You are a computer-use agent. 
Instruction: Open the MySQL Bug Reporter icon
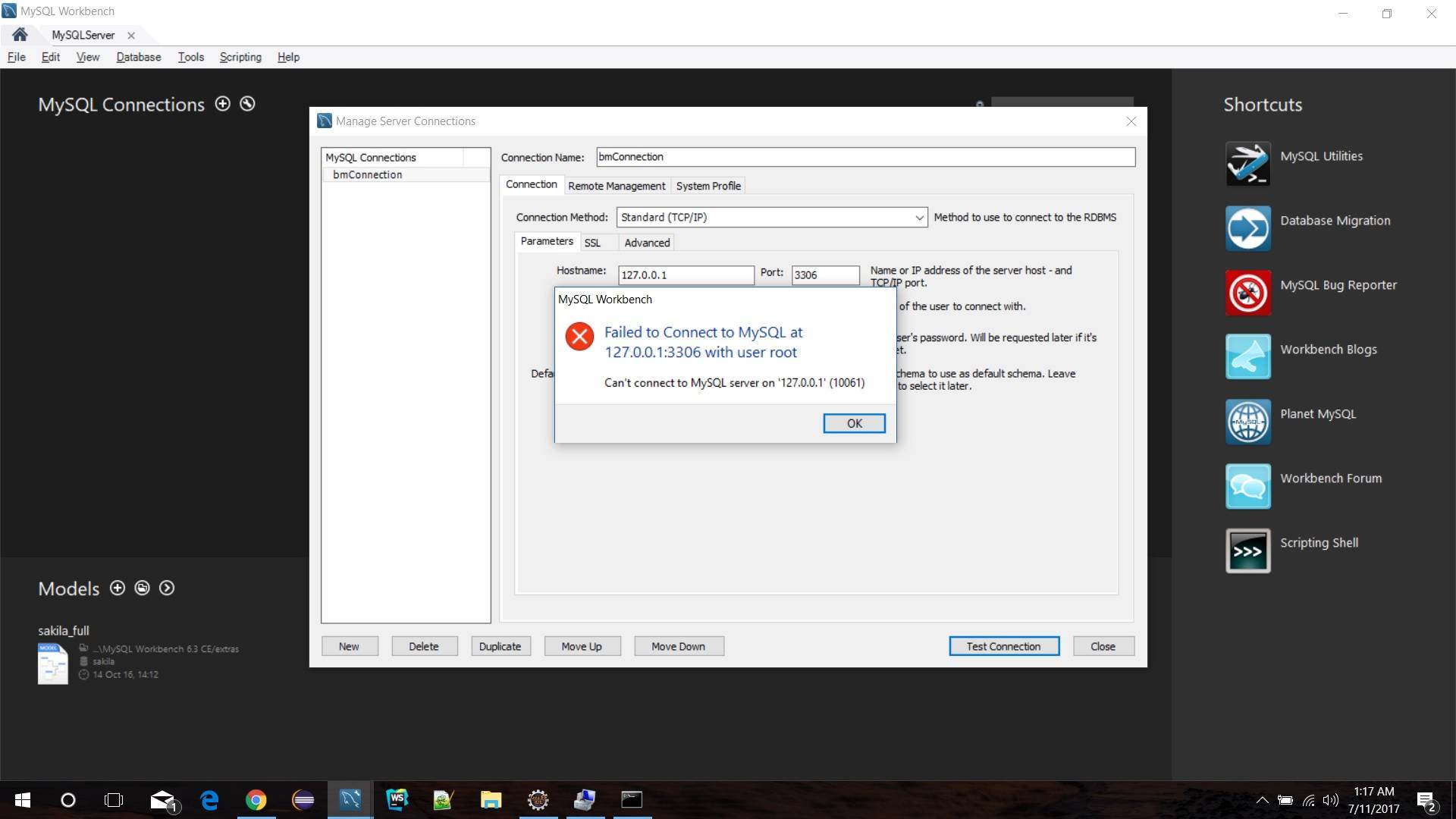[1247, 293]
